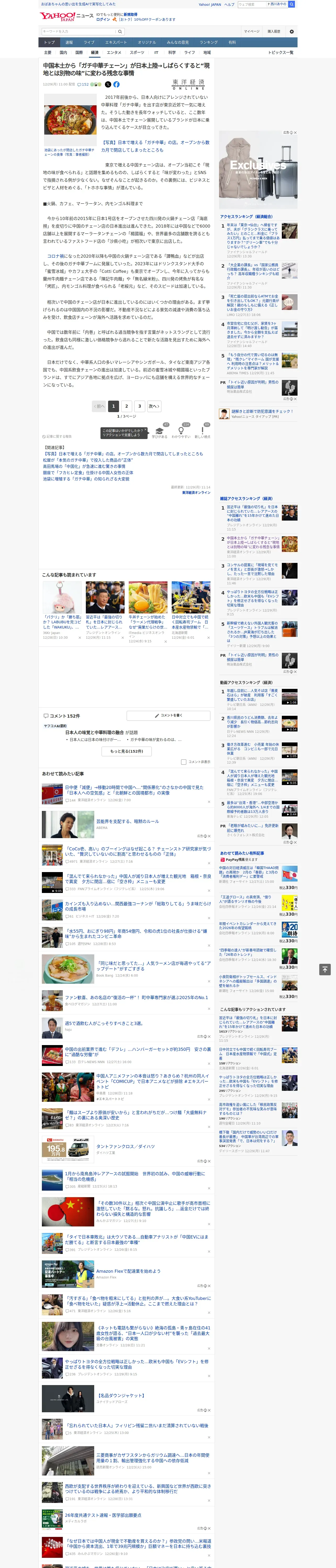Open タントファンクロス／ダイハツ ad
The height and width of the screenshot is (1568, 336).
(126, 1146)
